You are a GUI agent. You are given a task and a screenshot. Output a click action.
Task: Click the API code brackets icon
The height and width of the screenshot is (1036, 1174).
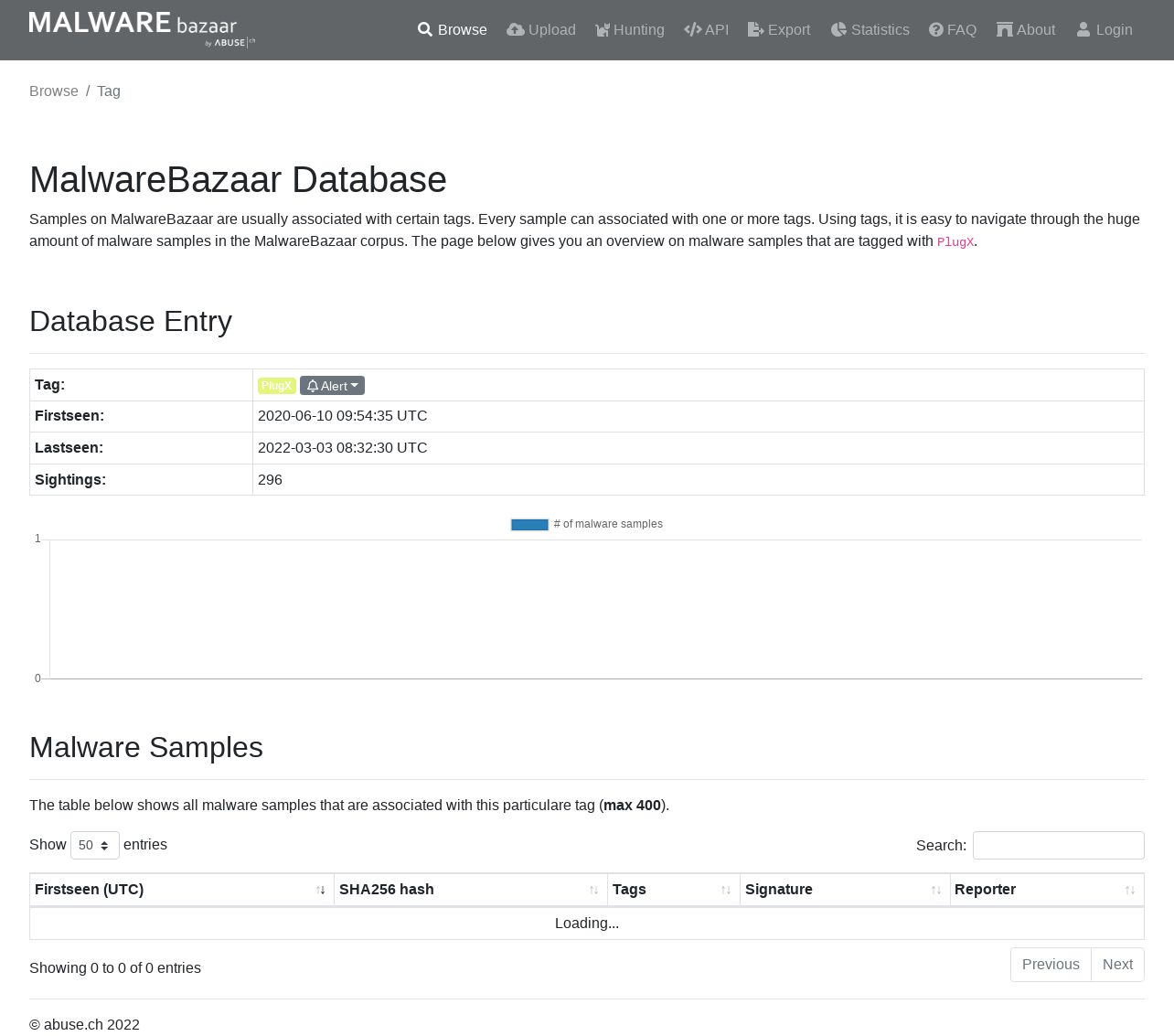pos(693,30)
